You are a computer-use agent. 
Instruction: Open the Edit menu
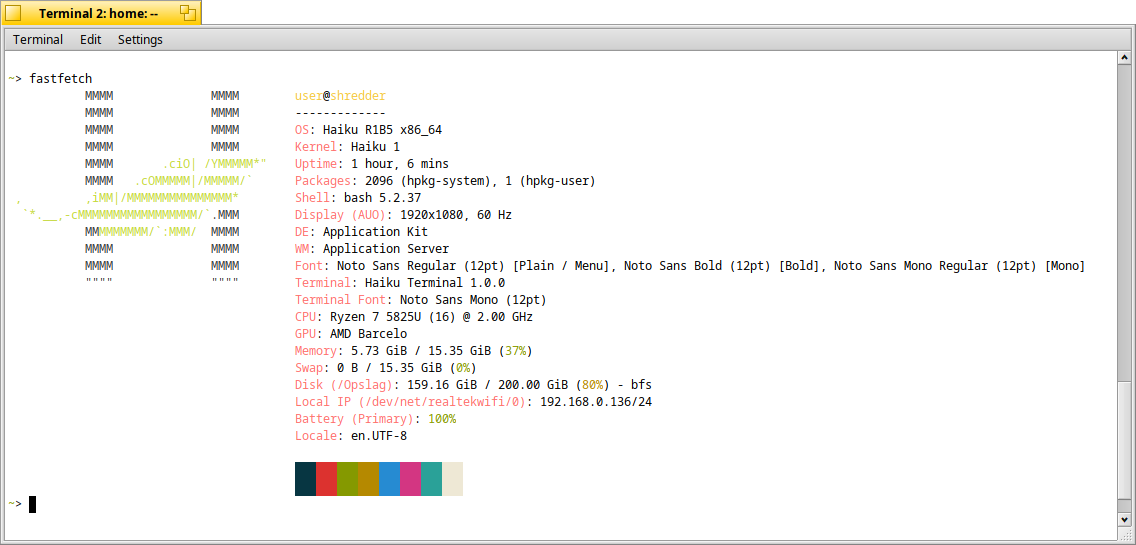(x=90, y=40)
